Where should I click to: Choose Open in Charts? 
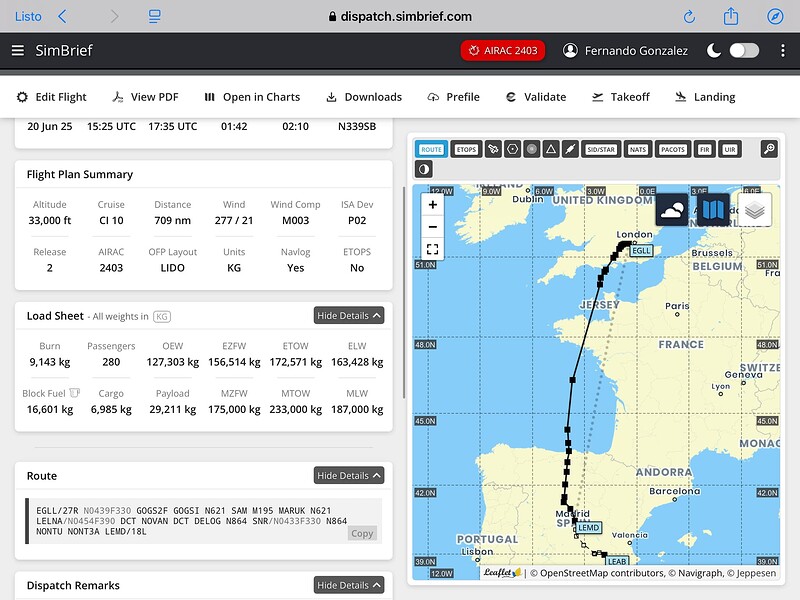coord(252,97)
